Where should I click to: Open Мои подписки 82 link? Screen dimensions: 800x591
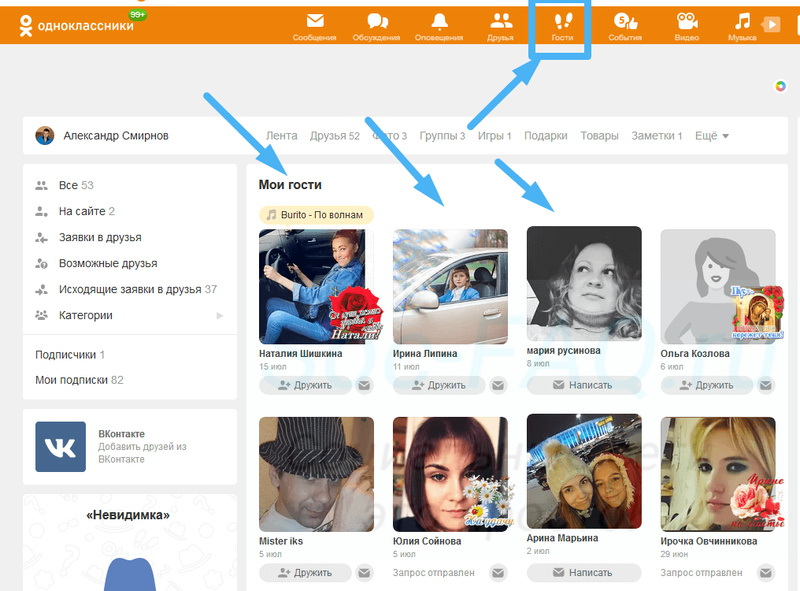[x=79, y=380]
